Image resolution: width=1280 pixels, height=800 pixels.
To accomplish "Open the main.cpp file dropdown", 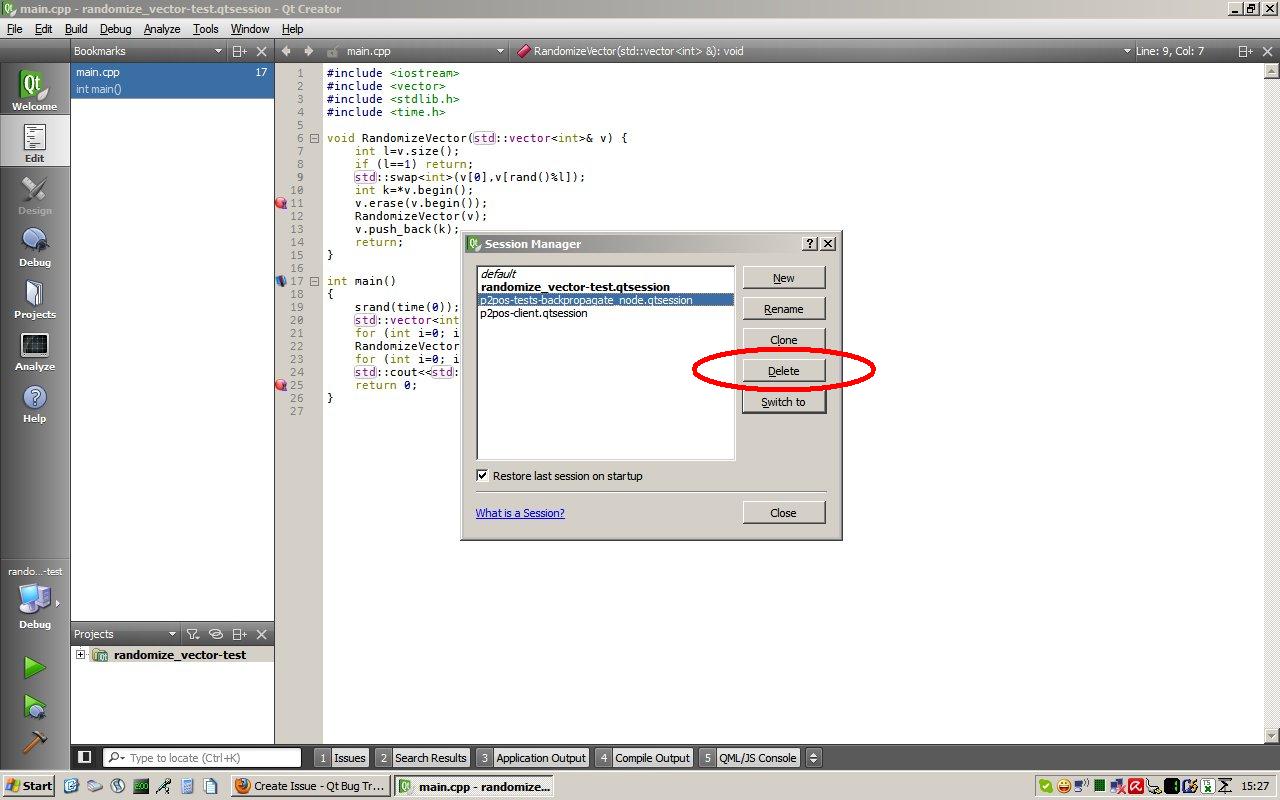I will click(500, 51).
